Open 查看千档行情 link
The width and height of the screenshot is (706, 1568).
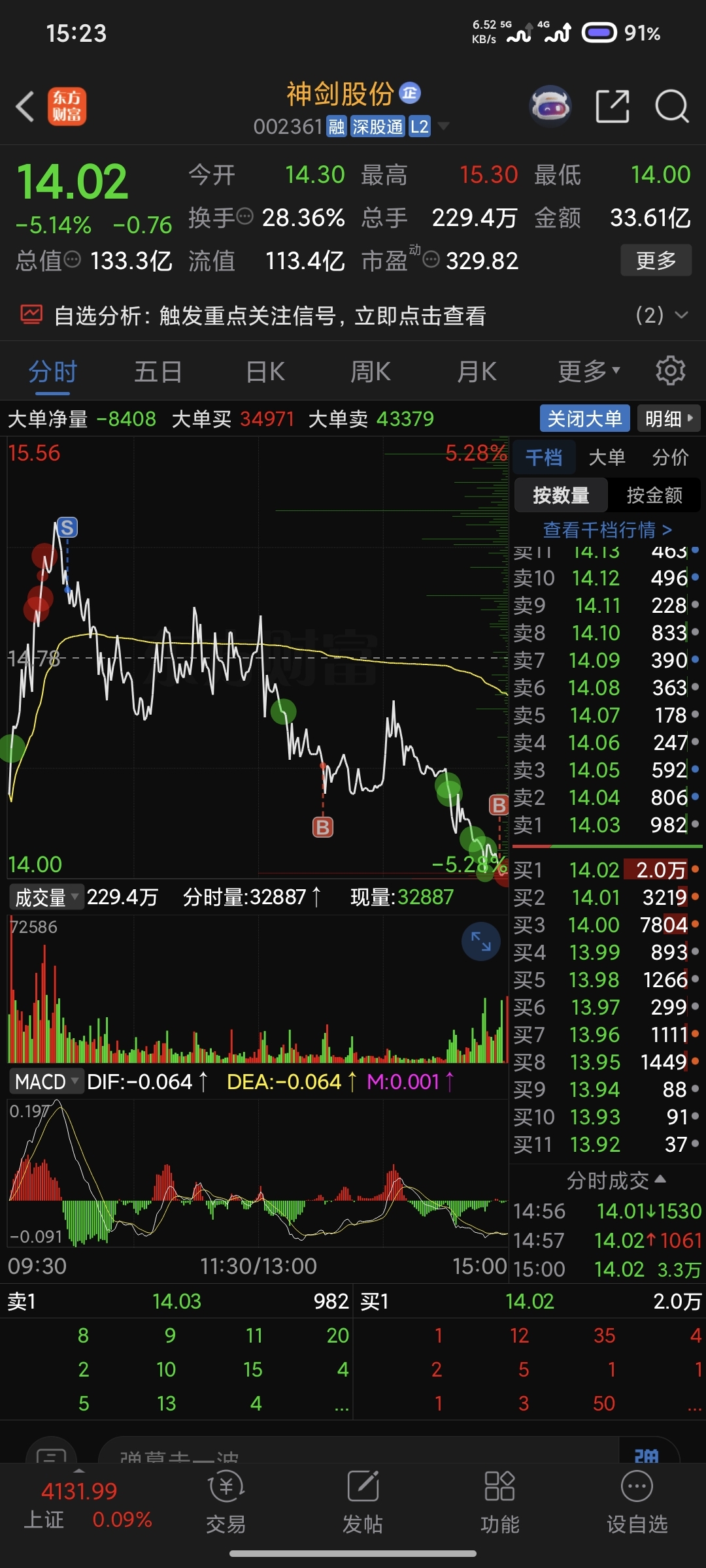coord(607,529)
